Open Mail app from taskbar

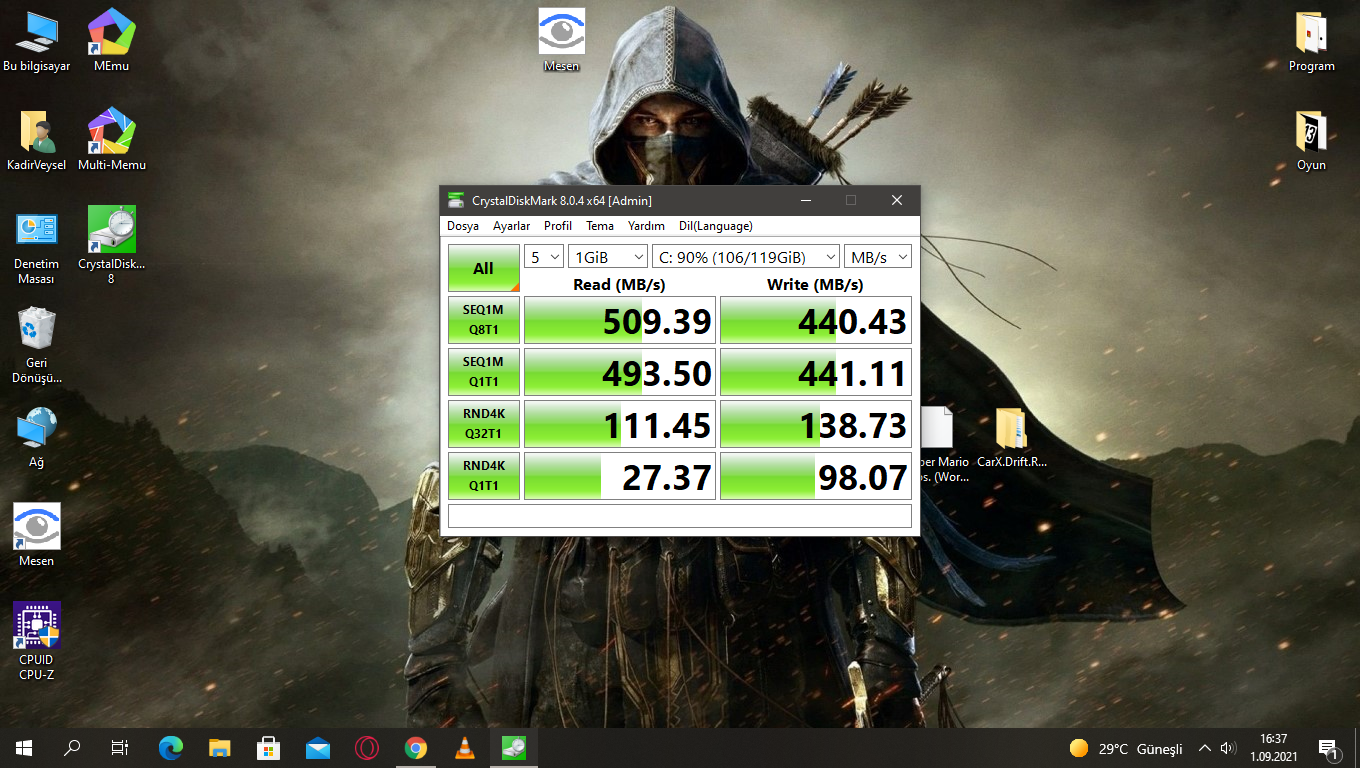click(x=318, y=748)
